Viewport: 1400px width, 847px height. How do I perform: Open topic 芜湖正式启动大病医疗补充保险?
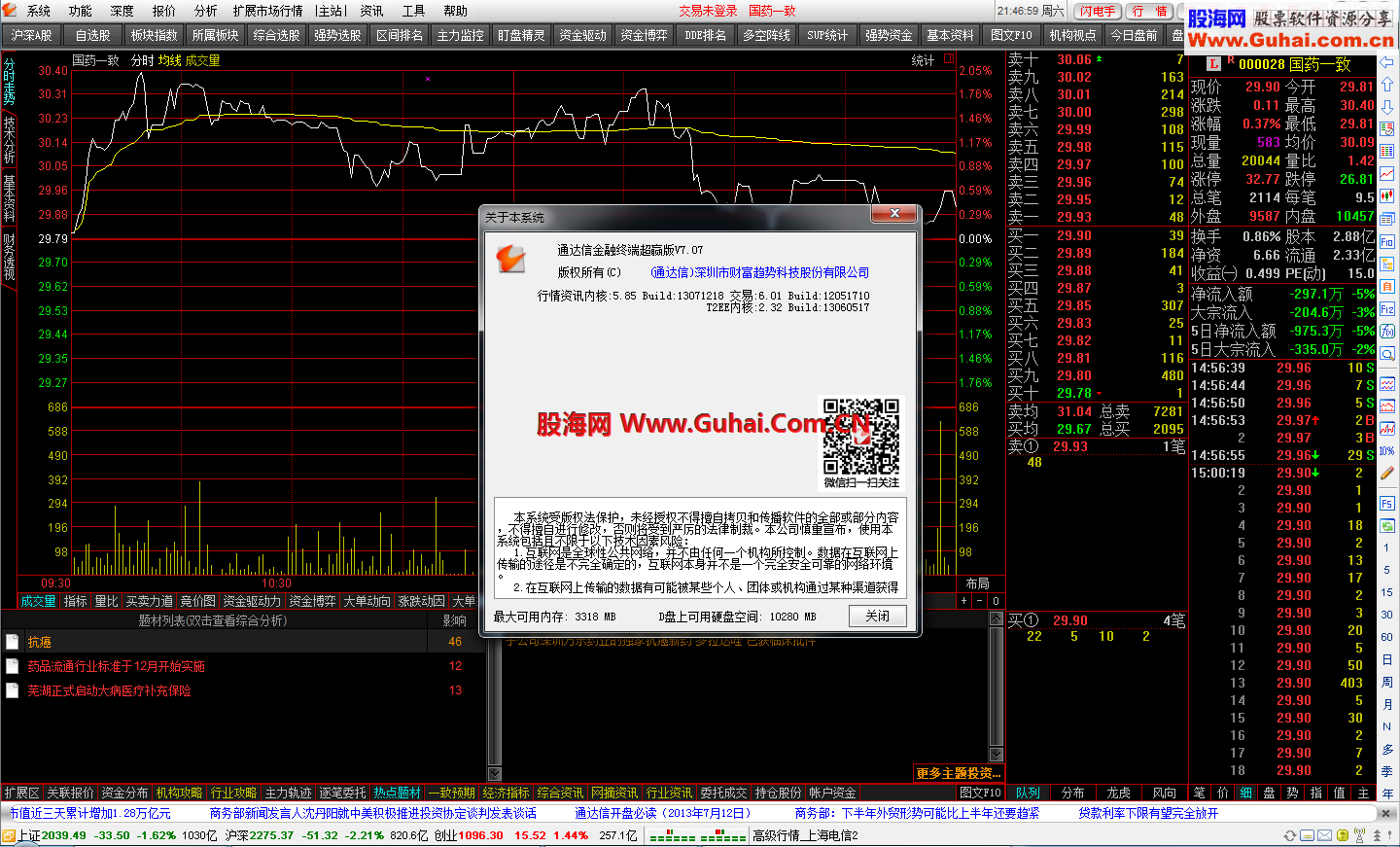tap(109, 690)
